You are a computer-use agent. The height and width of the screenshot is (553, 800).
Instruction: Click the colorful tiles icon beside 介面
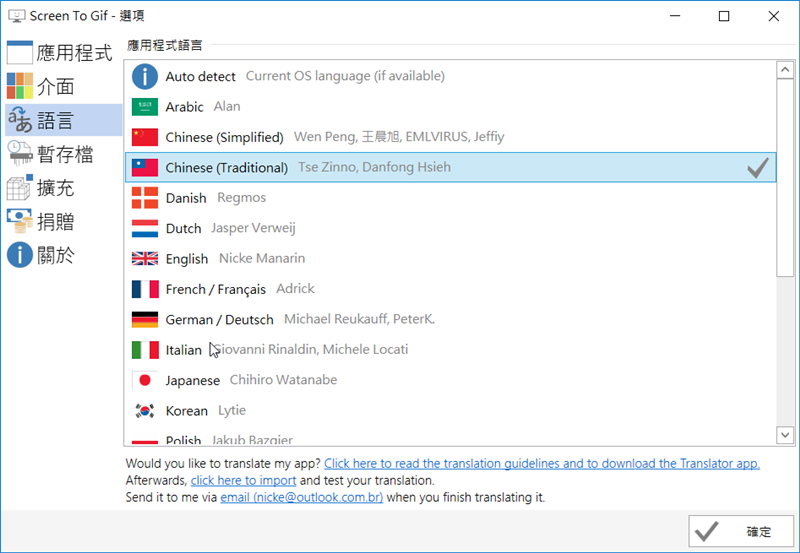(x=20, y=86)
